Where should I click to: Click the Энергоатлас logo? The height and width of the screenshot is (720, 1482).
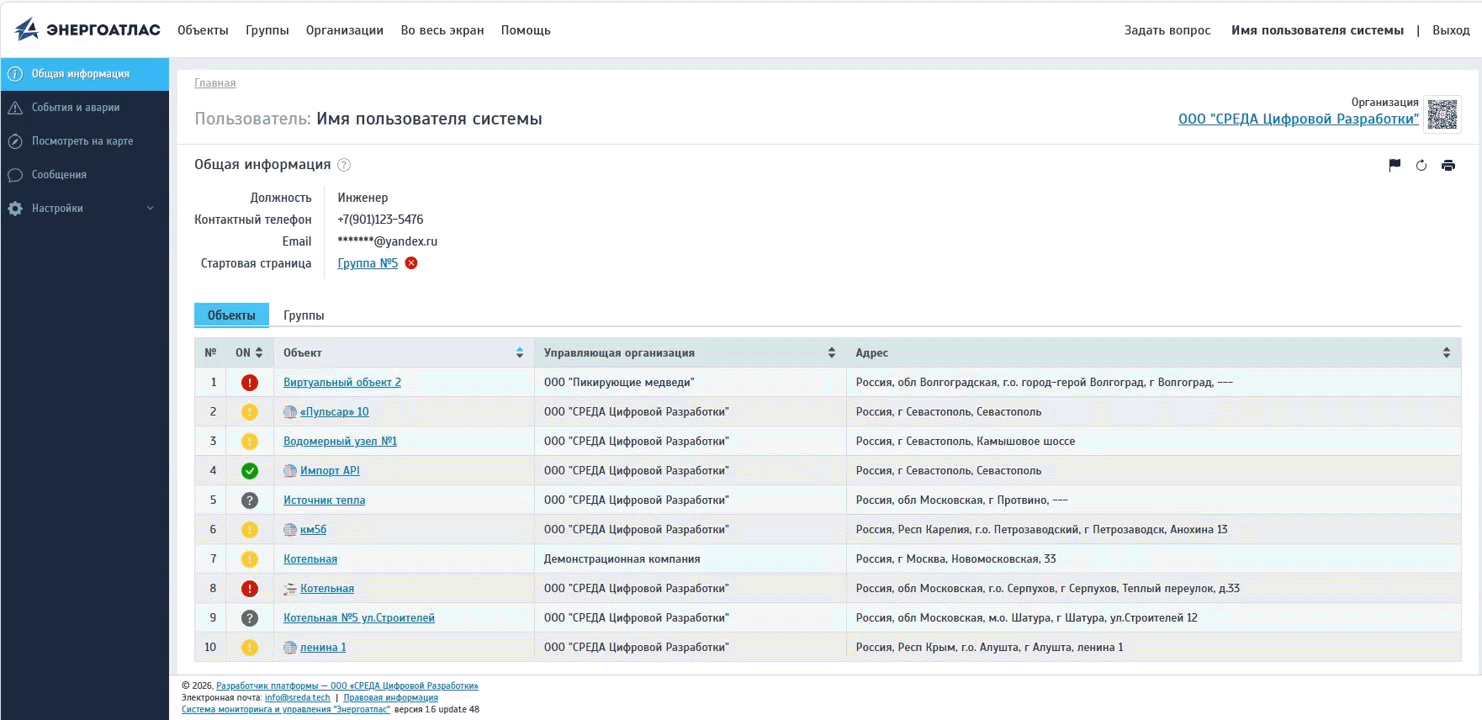(x=88, y=30)
